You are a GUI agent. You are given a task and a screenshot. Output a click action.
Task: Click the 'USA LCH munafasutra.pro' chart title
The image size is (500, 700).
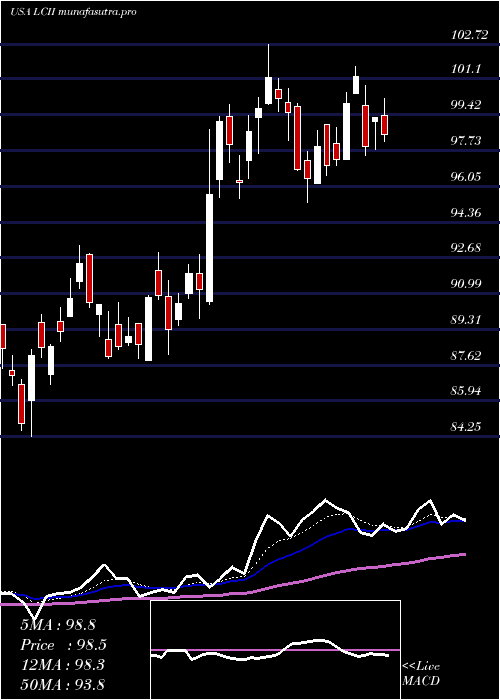[x=73, y=12]
